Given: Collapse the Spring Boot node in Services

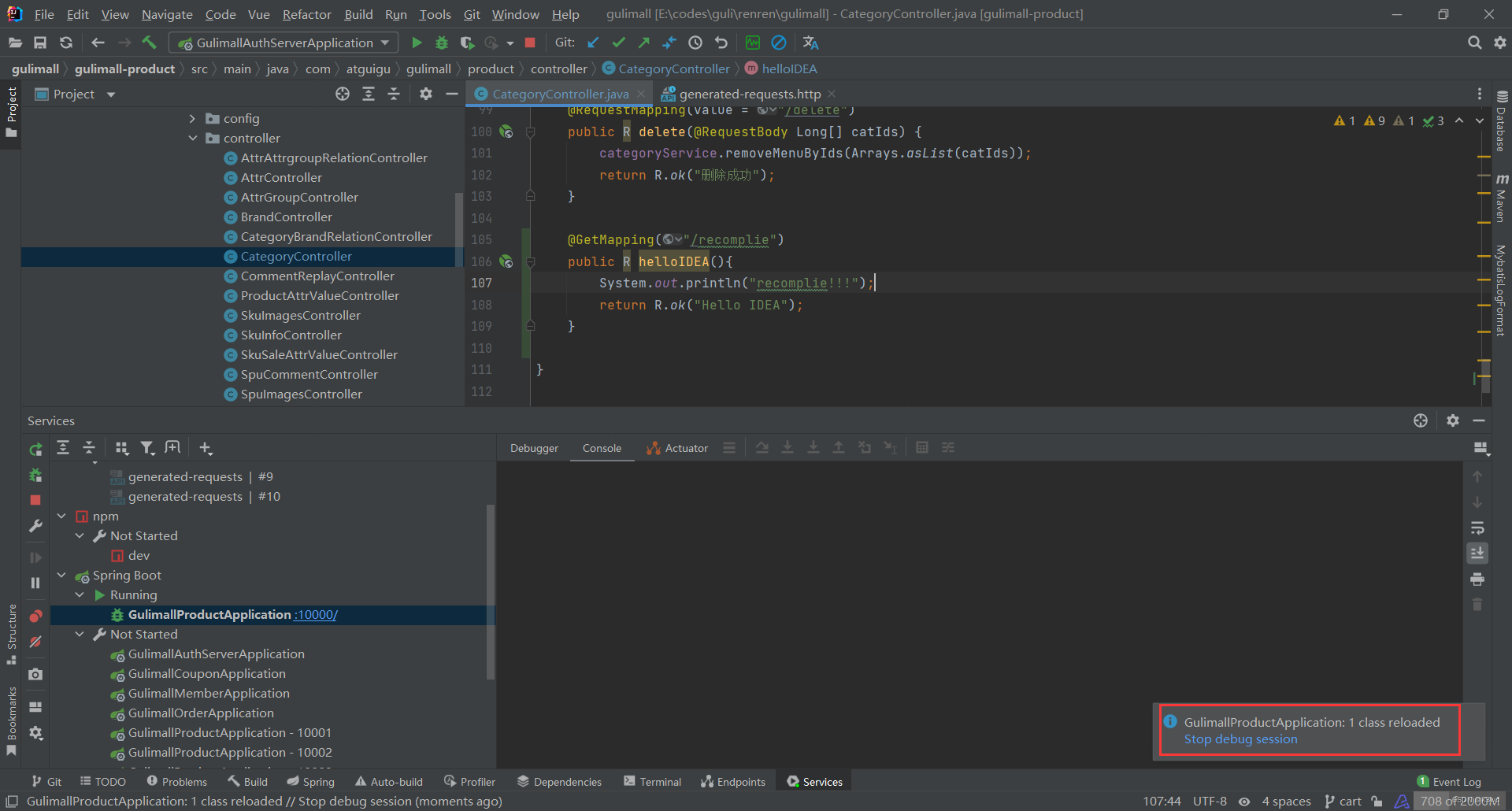Looking at the screenshot, I should pos(61,575).
